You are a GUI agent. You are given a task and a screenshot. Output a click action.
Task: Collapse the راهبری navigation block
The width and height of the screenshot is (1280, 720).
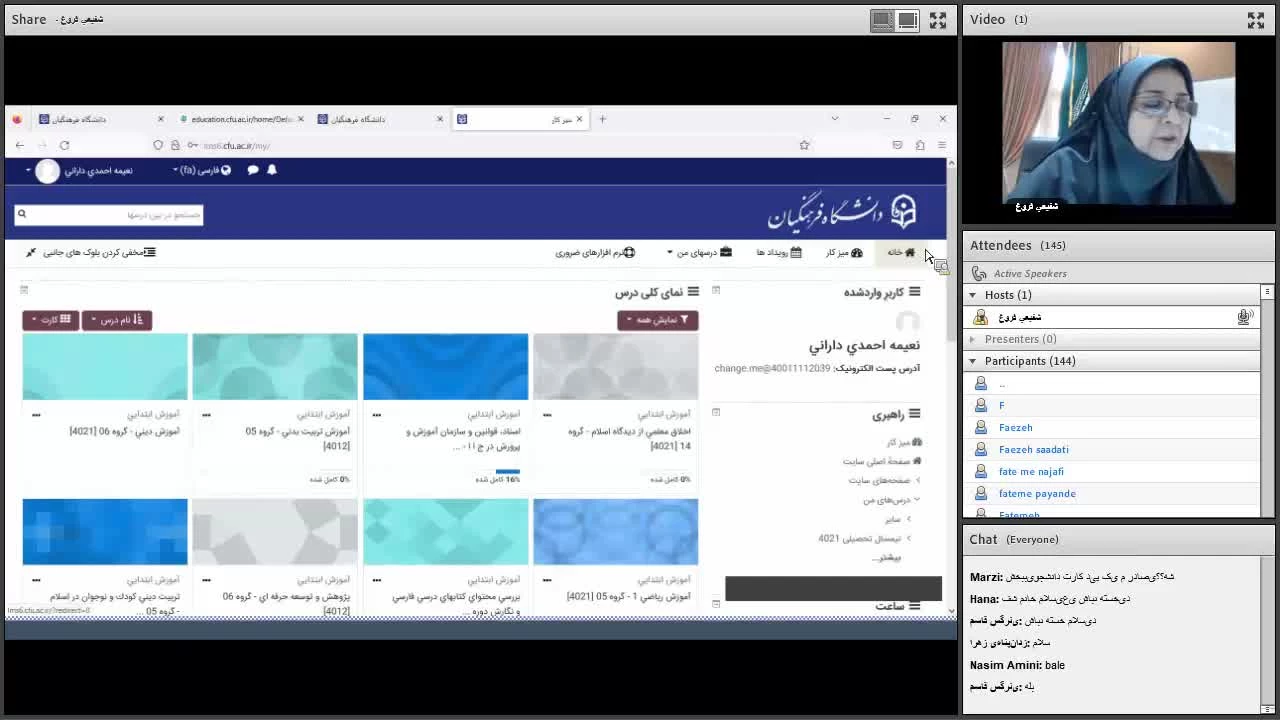click(716, 412)
